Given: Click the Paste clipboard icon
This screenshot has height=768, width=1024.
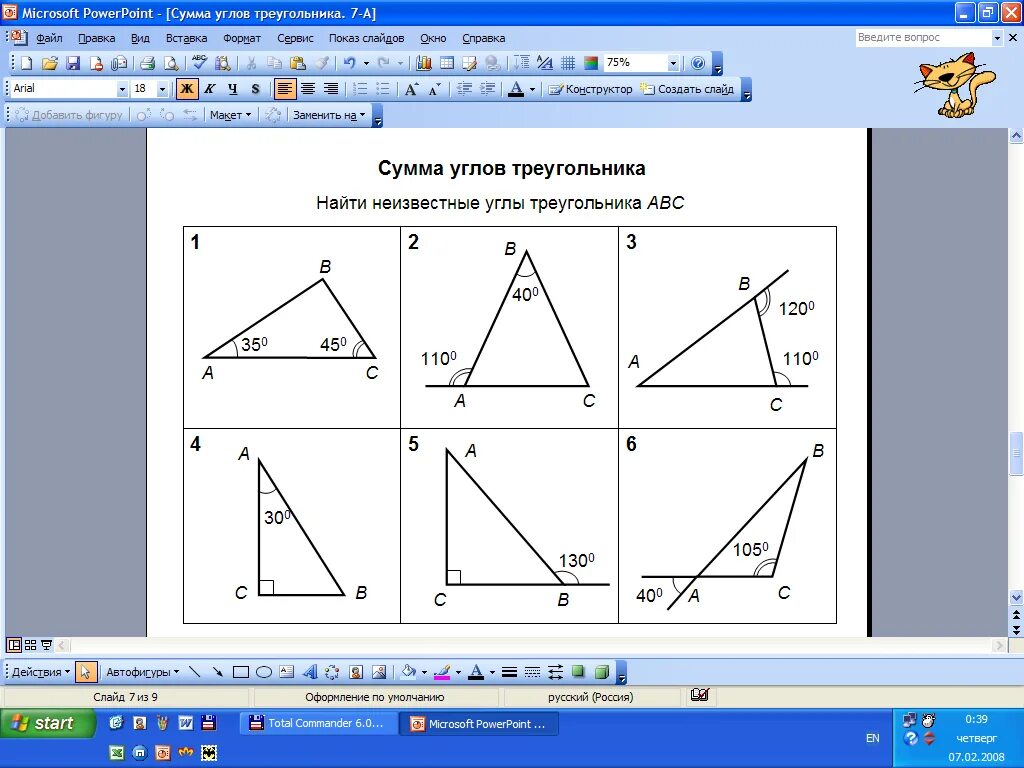Looking at the screenshot, I should tap(298, 63).
